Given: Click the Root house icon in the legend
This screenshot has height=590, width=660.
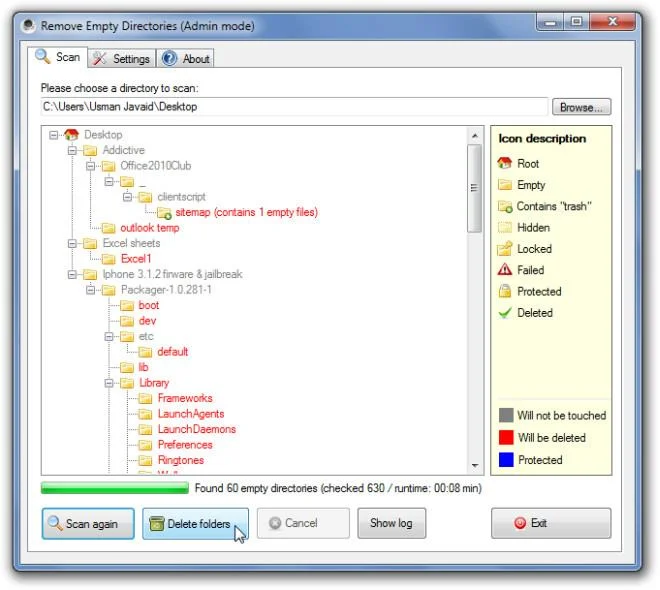Looking at the screenshot, I should click(505, 163).
